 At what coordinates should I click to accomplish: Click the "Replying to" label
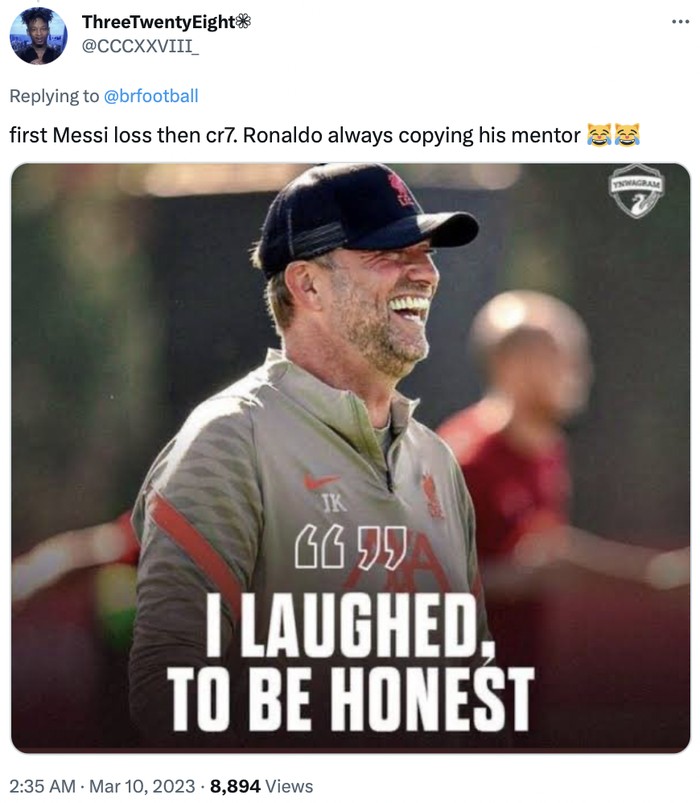[x=54, y=96]
